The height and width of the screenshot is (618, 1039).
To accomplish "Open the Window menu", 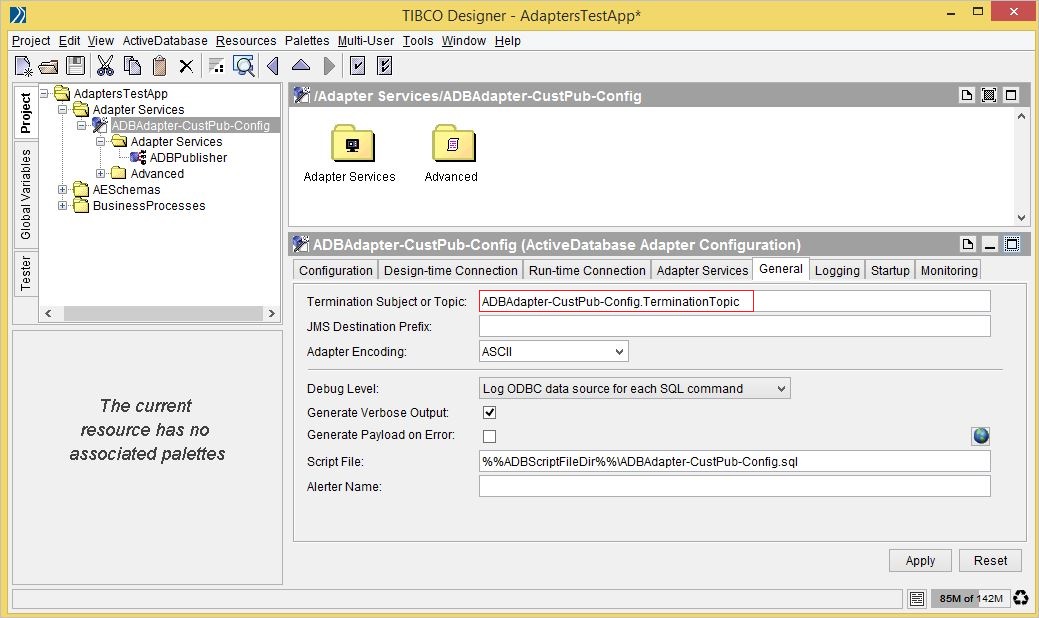I will point(464,41).
